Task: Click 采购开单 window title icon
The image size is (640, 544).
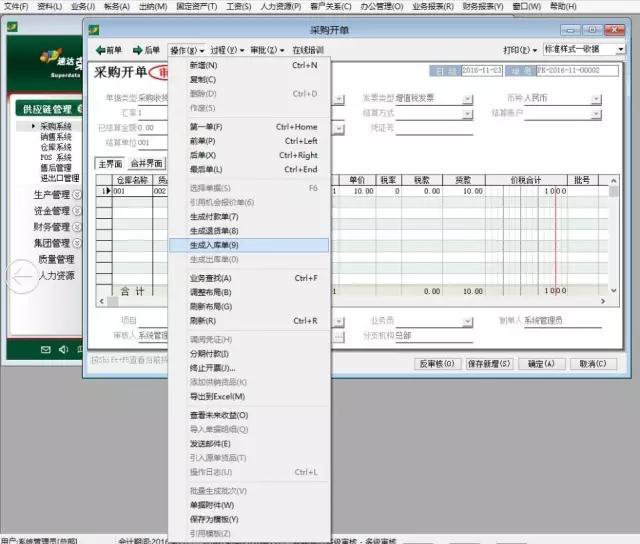Action: [x=94, y=30]
